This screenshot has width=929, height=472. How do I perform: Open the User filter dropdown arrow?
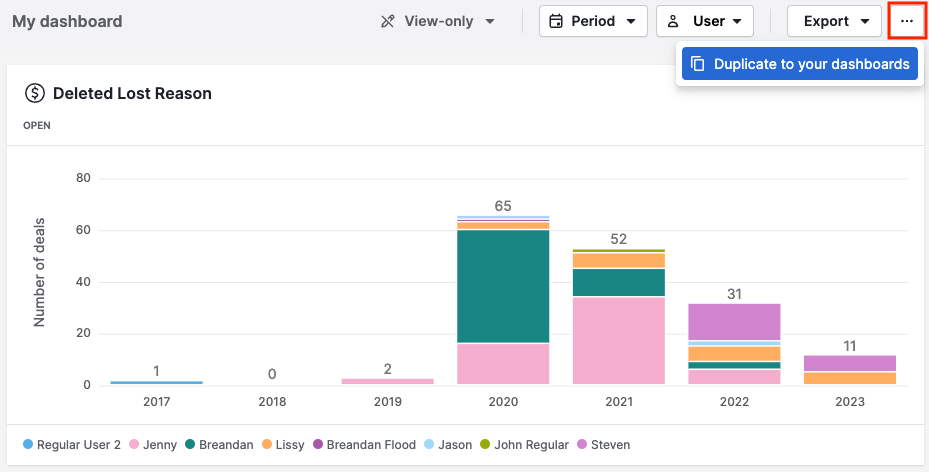point(737,21)
